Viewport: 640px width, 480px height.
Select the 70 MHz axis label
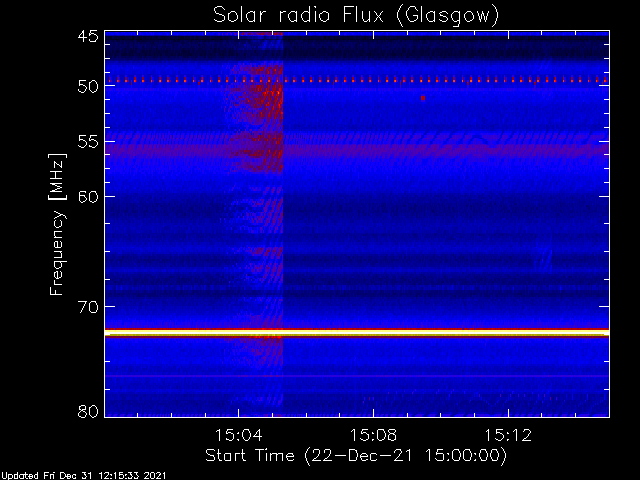click(x=88, y=307)
